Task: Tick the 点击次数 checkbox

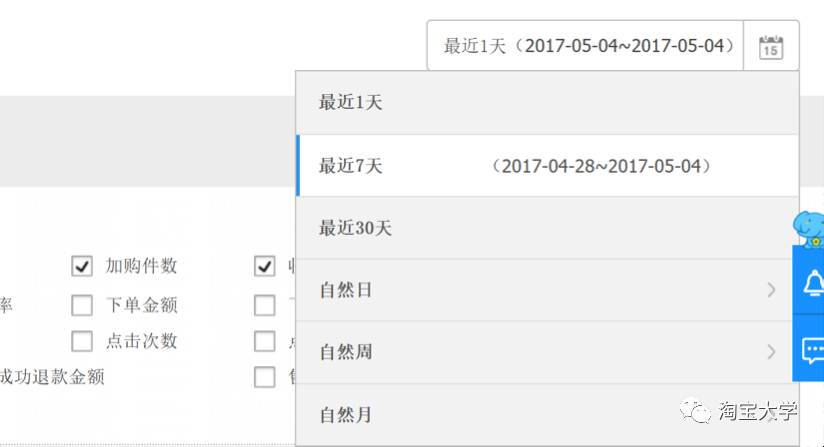Action: tap(82, 341)
